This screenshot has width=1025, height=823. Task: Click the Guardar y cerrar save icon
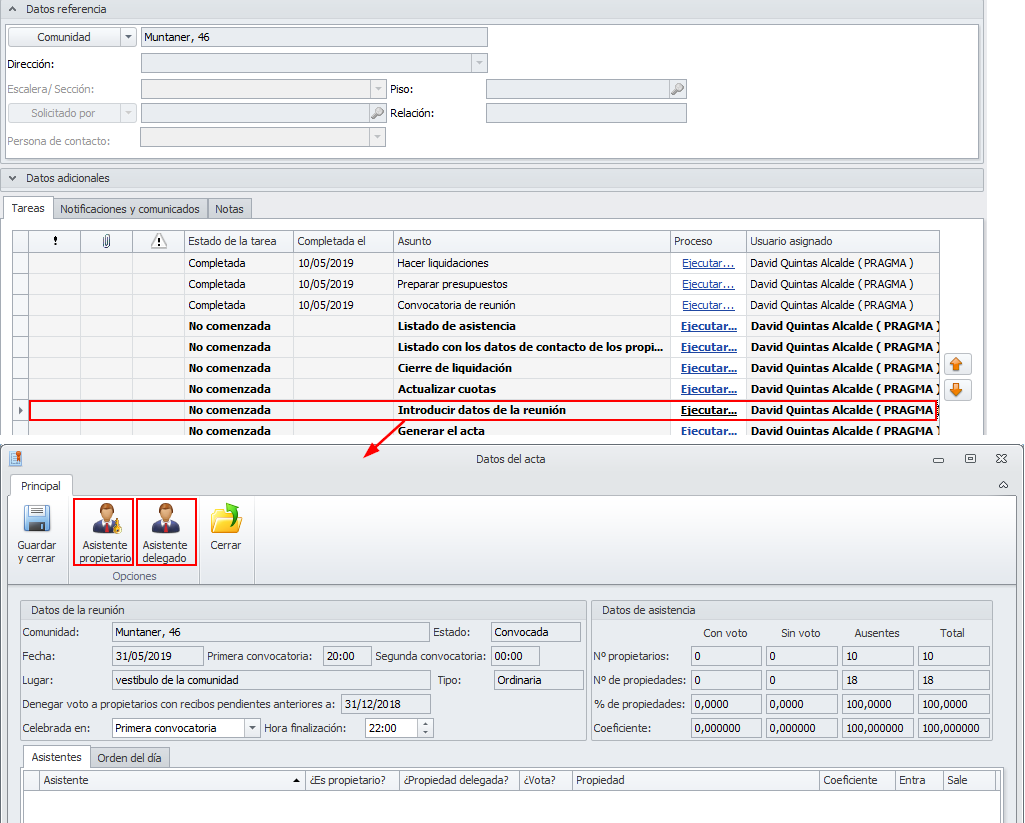37,520
